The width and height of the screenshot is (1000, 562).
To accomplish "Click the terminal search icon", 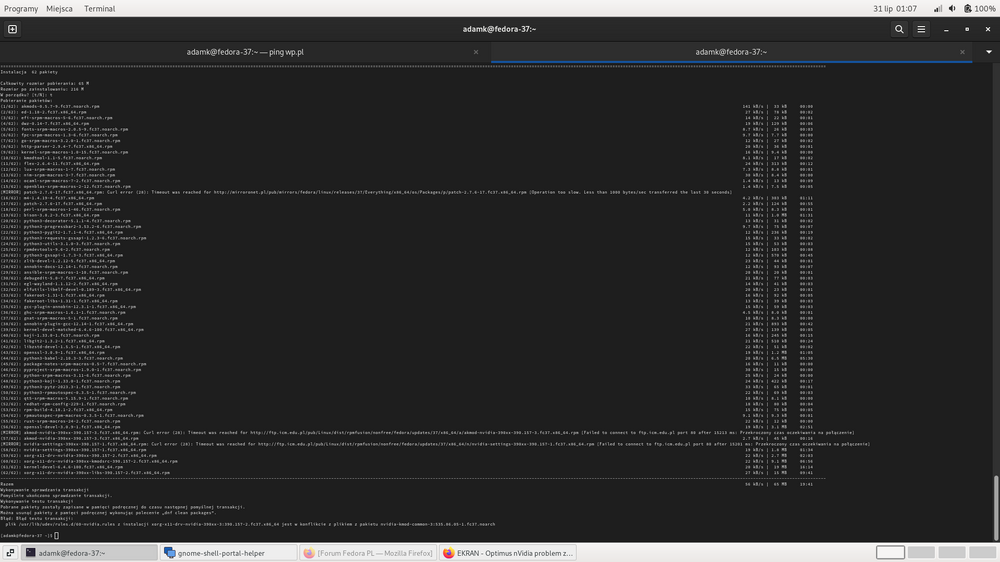I will (897, 29).
